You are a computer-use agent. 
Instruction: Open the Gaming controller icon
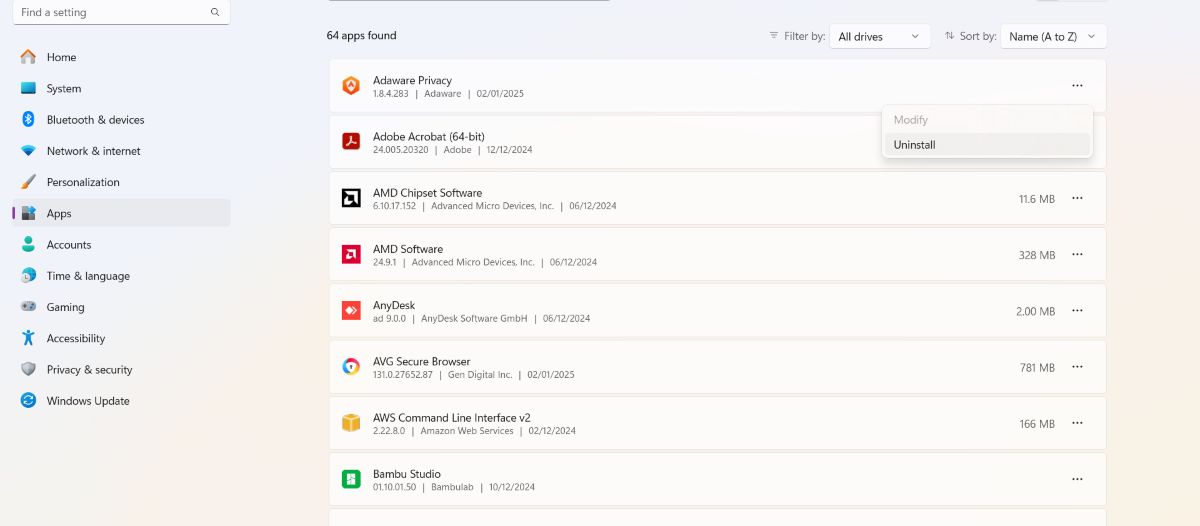tap(28, 307)
